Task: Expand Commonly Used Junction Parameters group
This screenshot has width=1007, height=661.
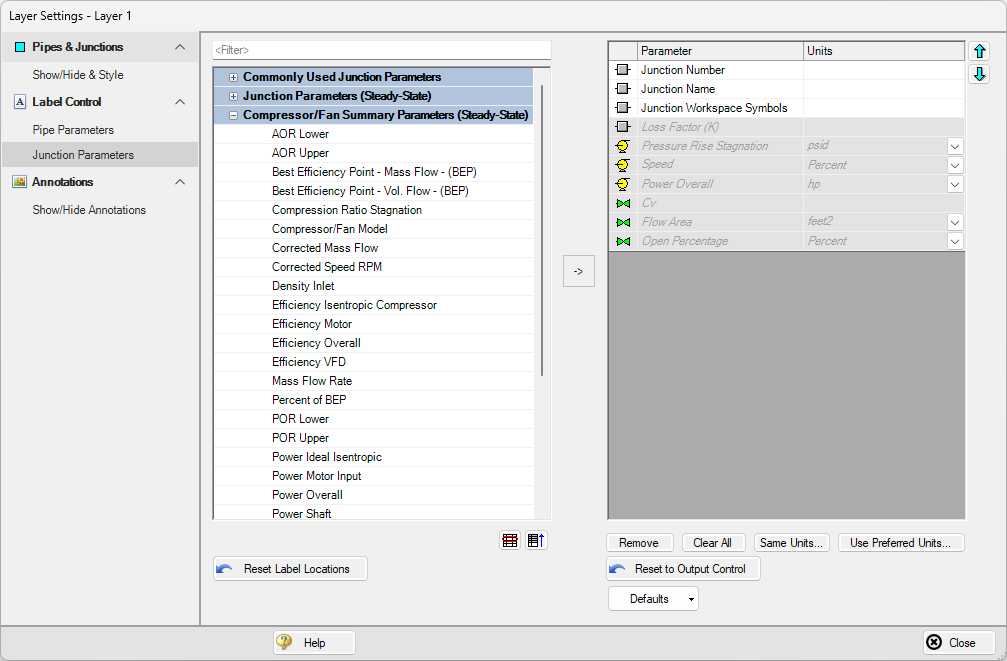Action: tap(233, 77)
